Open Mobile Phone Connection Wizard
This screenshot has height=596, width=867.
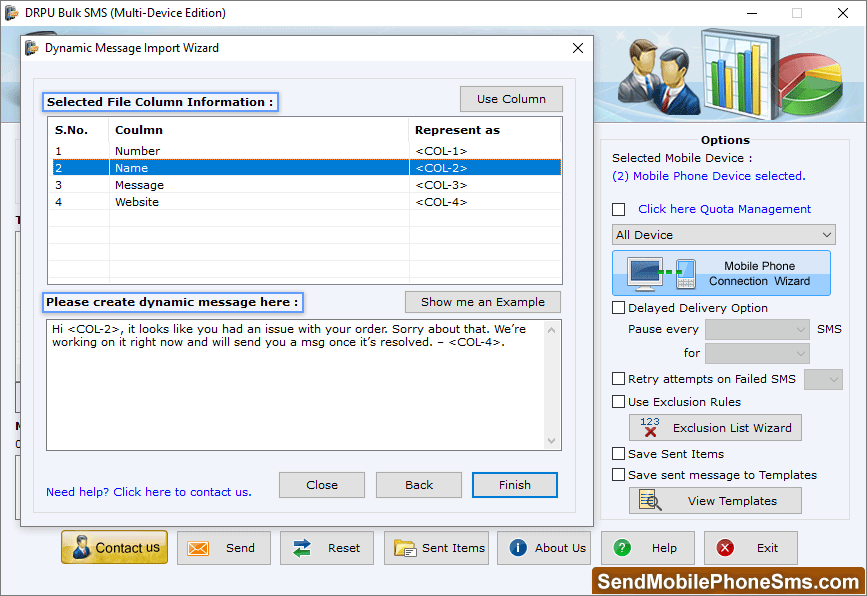pyautogui.click(x=721, y=273)
